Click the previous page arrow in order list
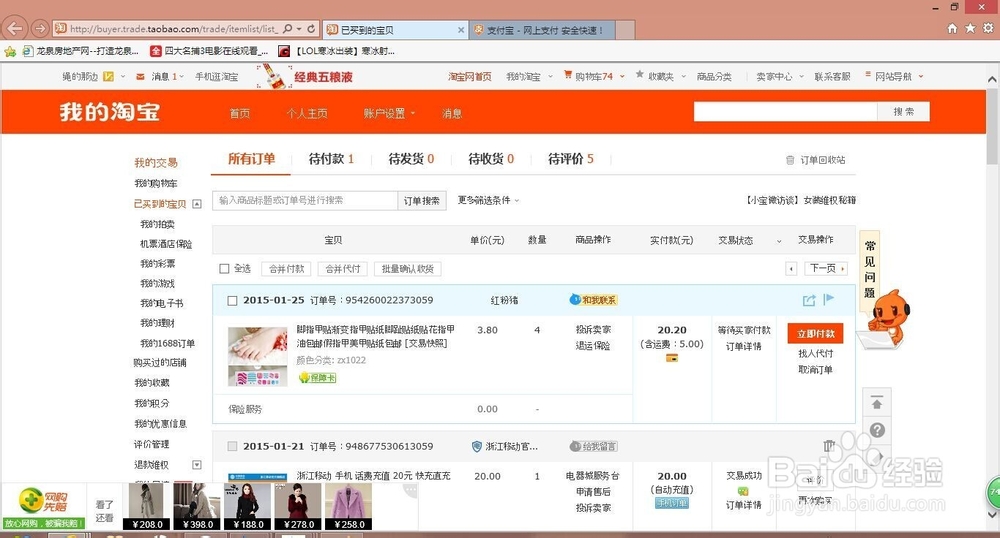 (x=791, y=269)
